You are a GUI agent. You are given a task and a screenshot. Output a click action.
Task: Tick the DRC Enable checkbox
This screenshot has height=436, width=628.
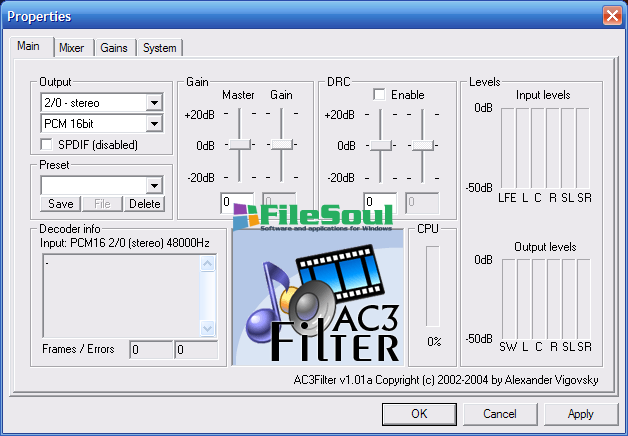[380, 95]
